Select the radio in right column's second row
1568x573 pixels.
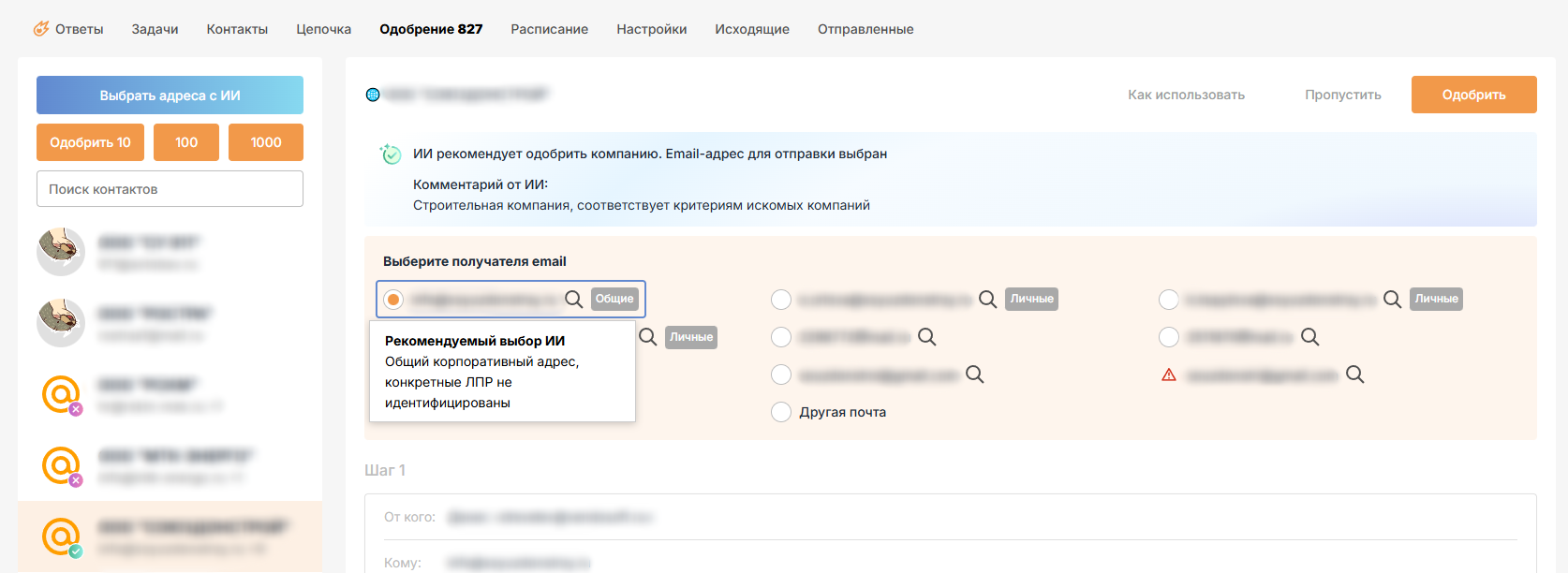click(1169, 337)
